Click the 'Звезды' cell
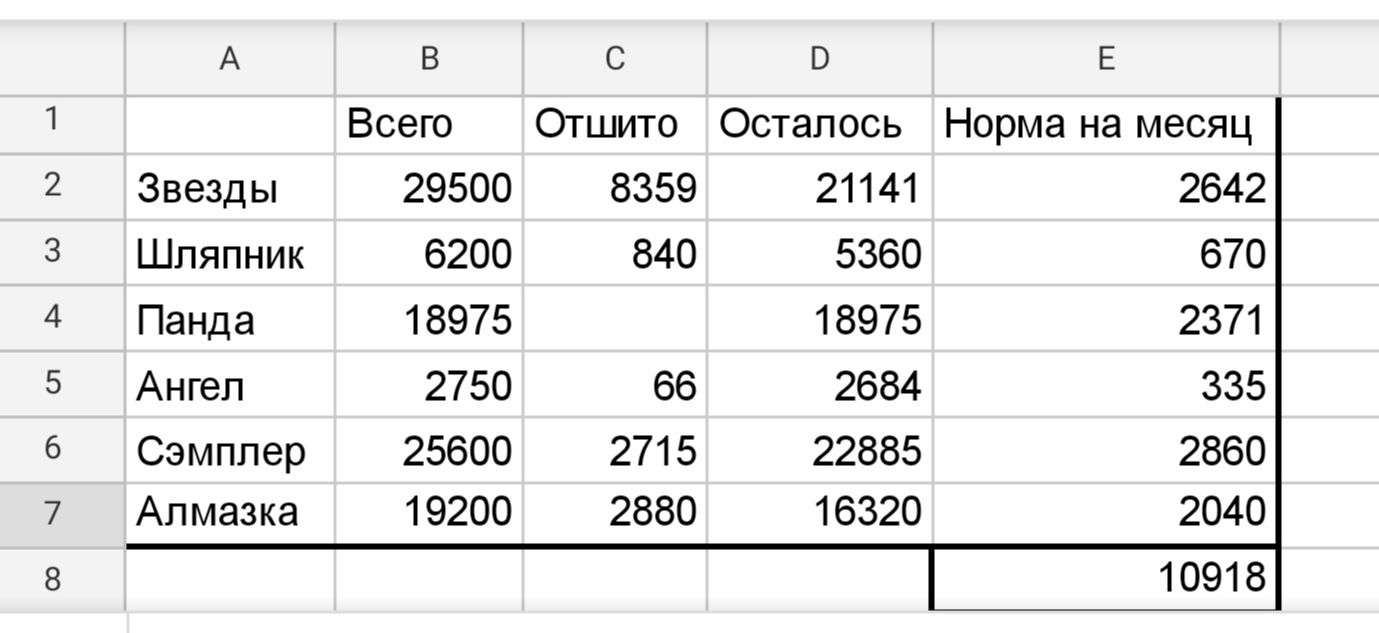This screenshot has height=633, width=1379. tap(230, 189)
